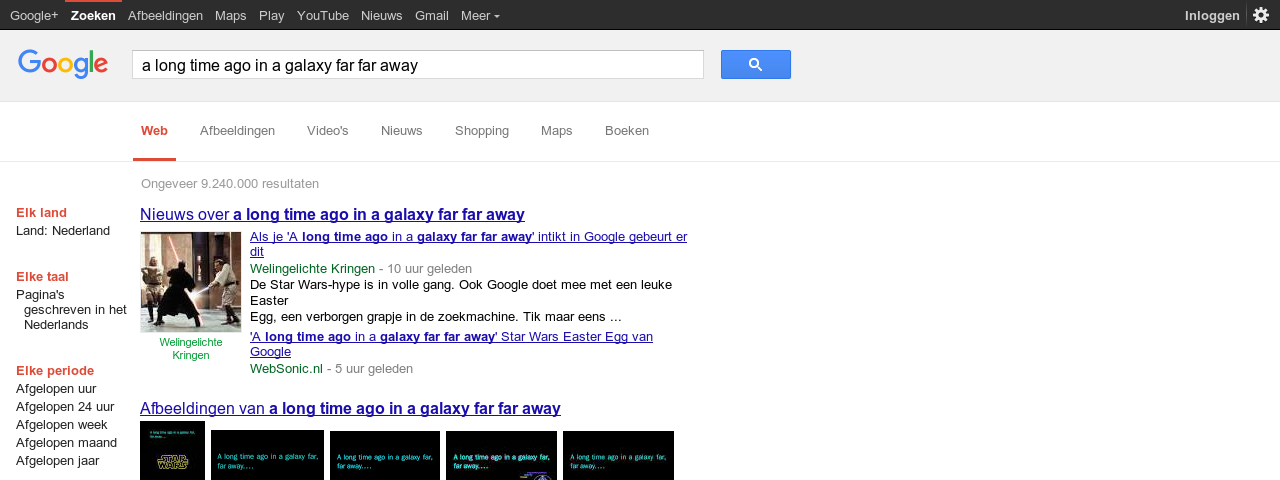Open Afbeeldingen in the black top bar
This screenshot has height=480, width=1280.
(165, 15)
